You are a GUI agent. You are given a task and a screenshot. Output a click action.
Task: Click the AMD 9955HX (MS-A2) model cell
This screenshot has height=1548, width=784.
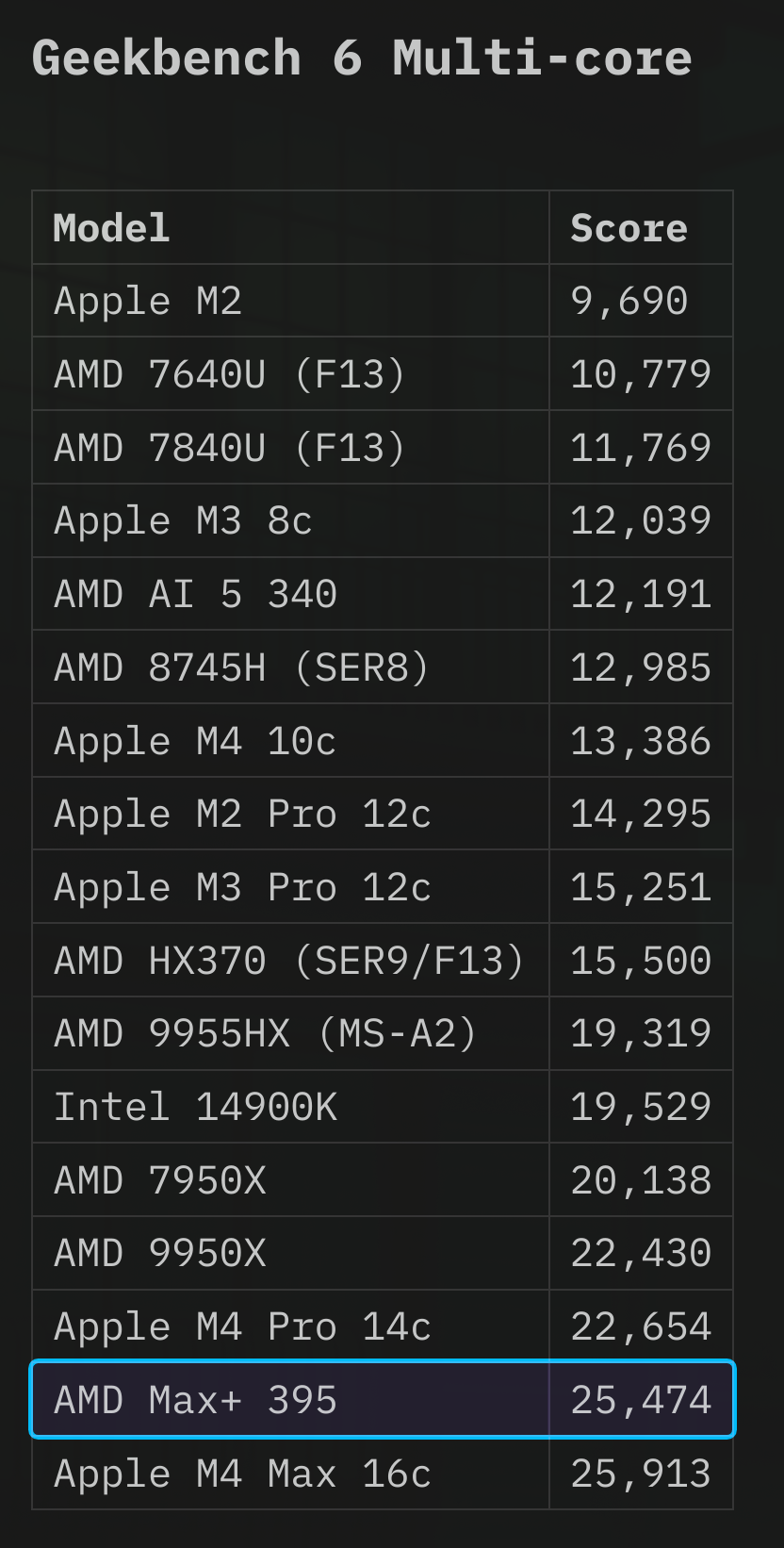tap(290, 1034)
